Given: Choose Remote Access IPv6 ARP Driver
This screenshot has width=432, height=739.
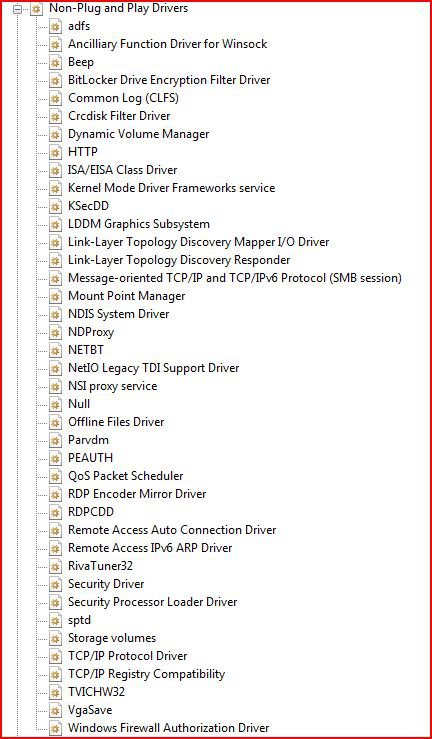Looking at the screenshot, I should (x=150, y=548).
